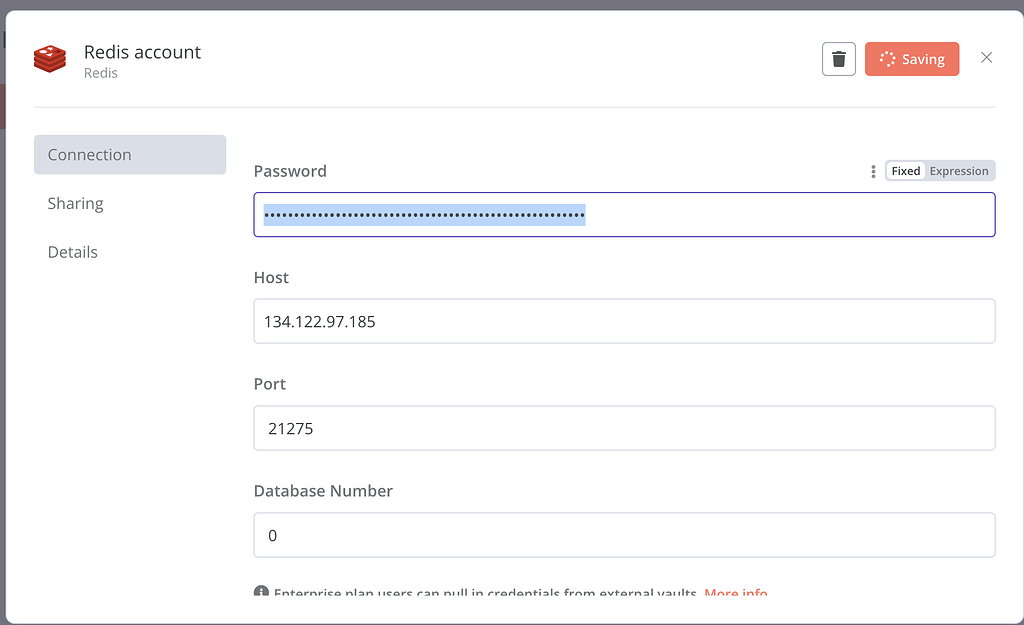Switch Password mode to Expression
The width and height of the screenshot is (1024, 625).
click(959, 171)
